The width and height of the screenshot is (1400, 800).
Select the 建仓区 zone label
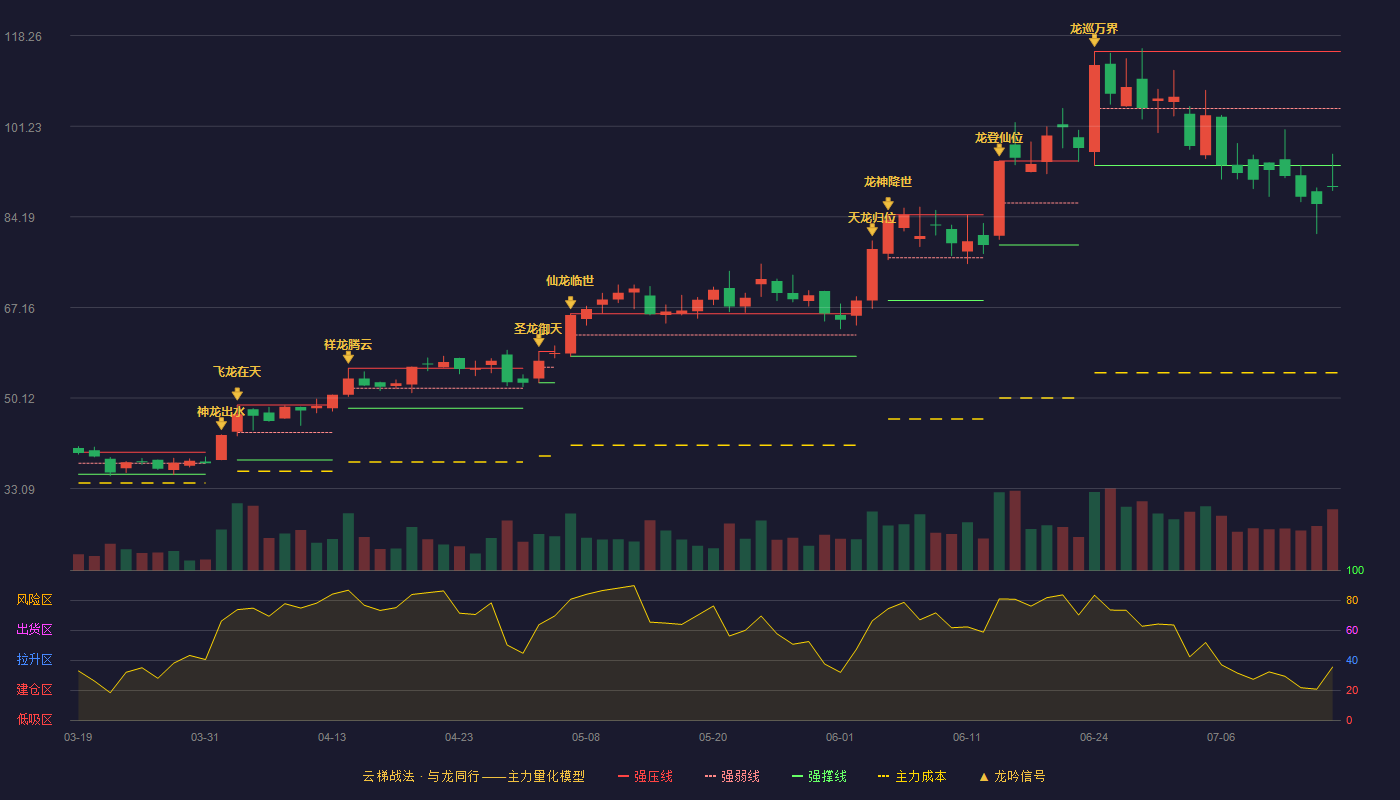point(34,690)
